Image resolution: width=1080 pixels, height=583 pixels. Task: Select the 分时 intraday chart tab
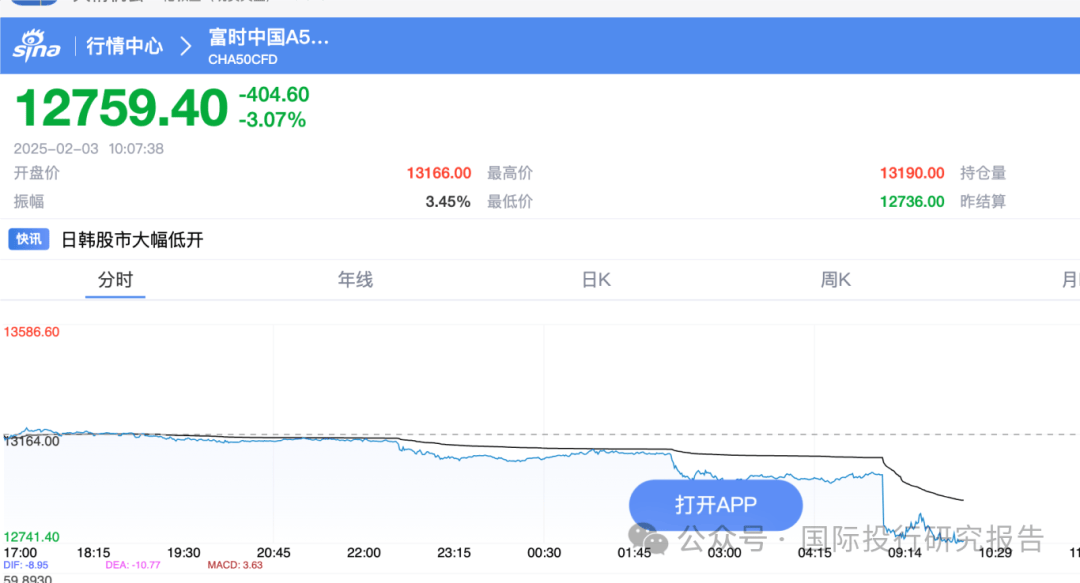(x=114, y=280)
